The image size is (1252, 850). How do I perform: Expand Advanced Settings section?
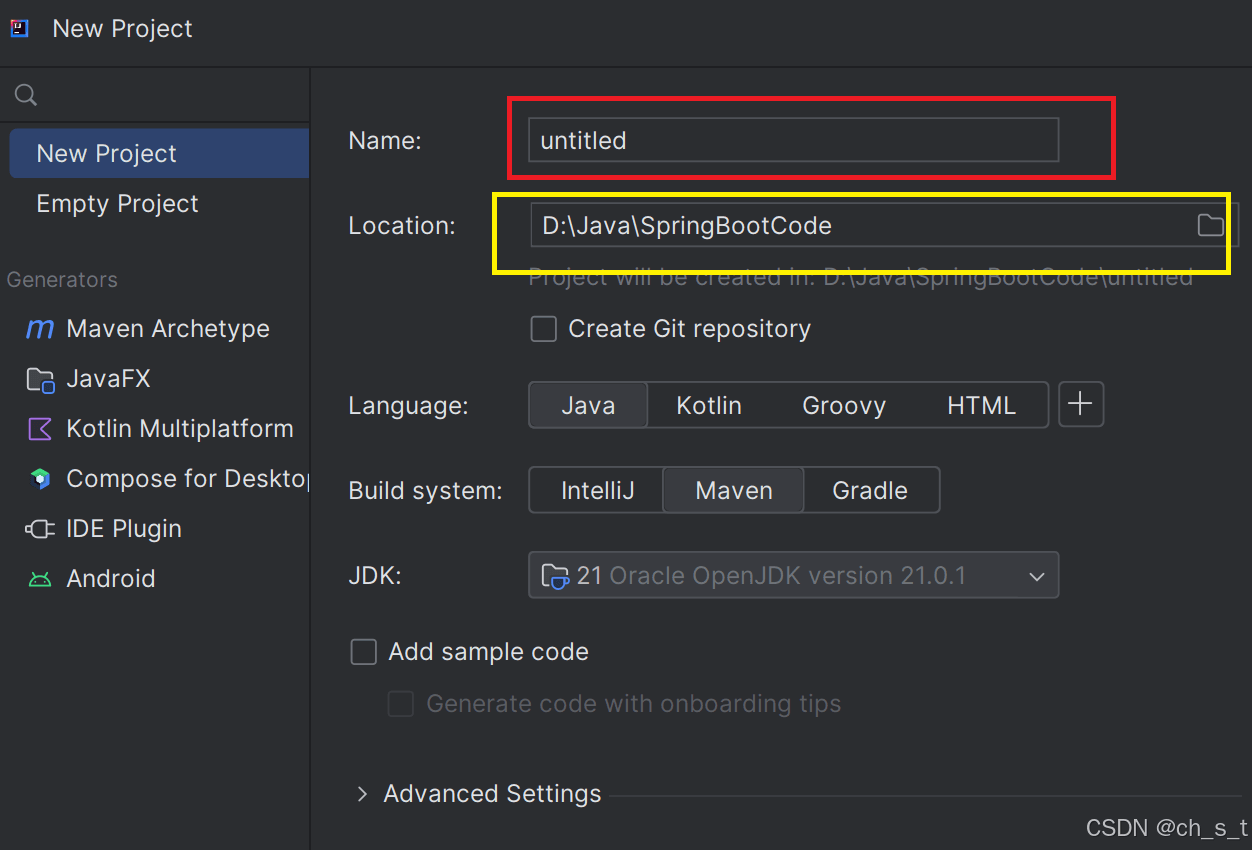[361, 794]
